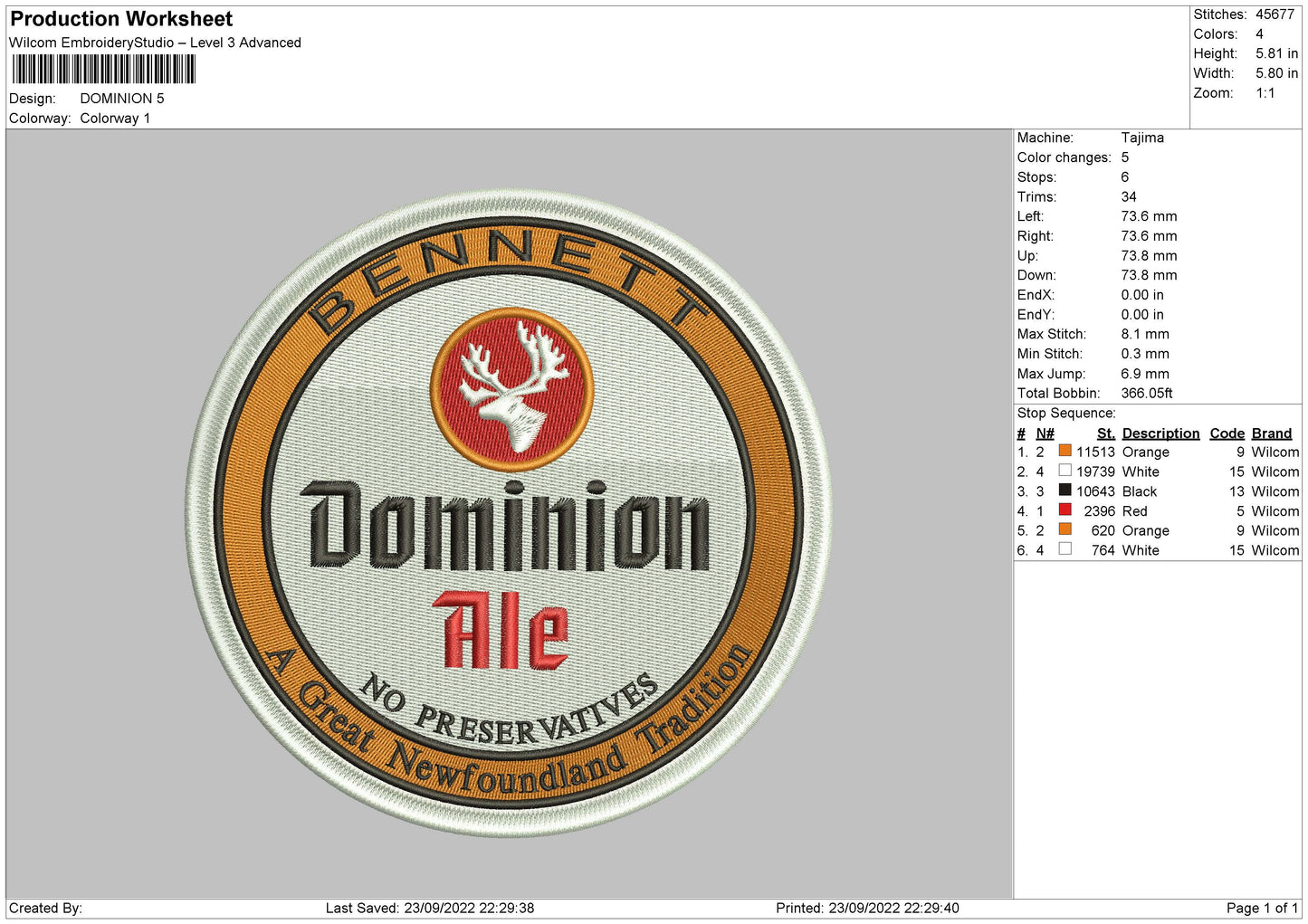Image resolution: width=1308 pixels, height=924 pixels.
Task: Click the Stop Sequence heading
Action: pyautogui.click(x=1066, y=413)
